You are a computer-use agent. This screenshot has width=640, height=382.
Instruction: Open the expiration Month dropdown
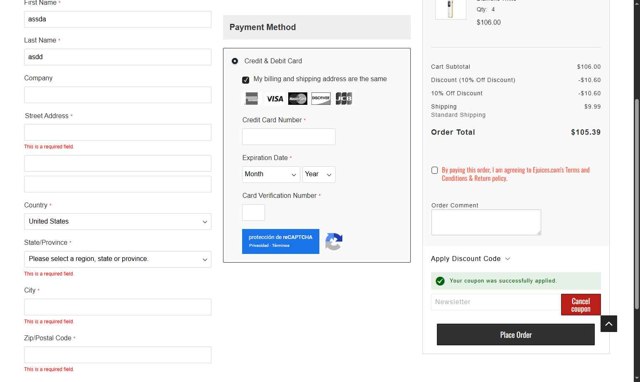[x=271, y=174]
